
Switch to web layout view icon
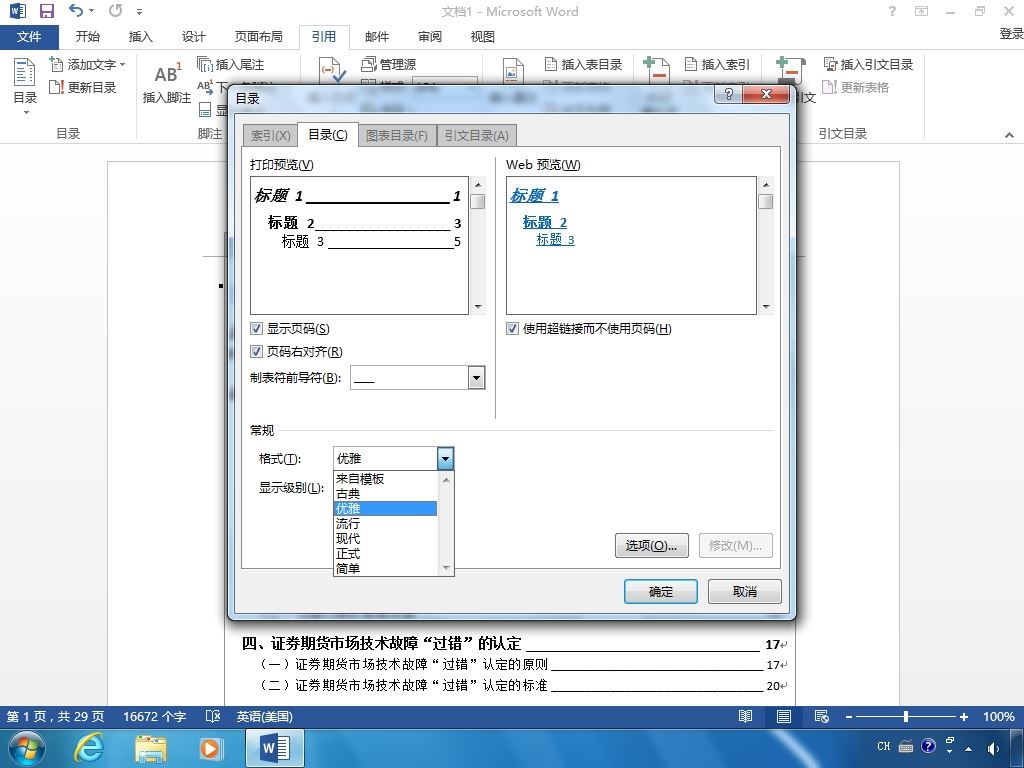click(x=822, y=716)
